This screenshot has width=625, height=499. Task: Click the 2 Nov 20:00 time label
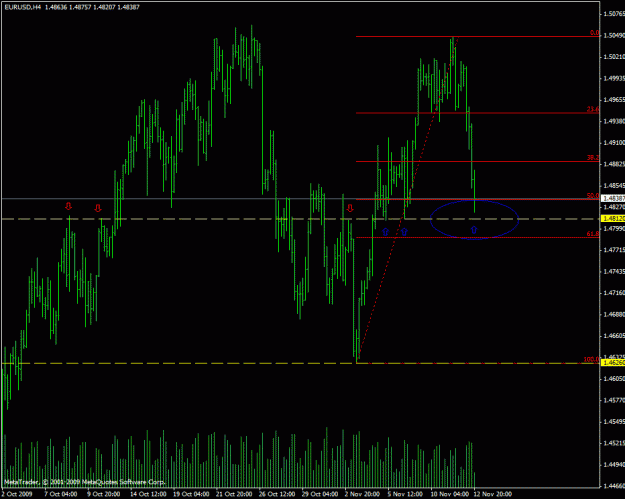coord(362,494)
